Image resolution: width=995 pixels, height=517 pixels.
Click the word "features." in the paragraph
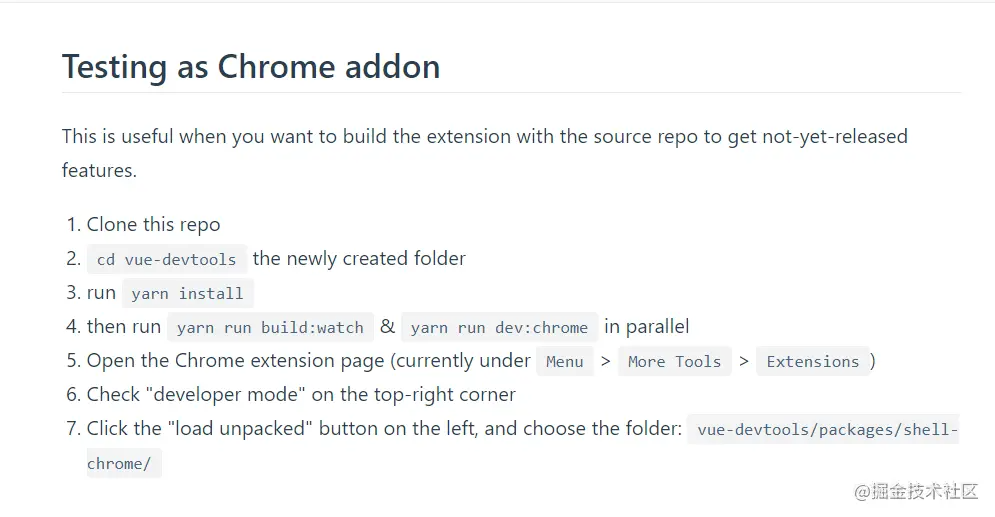pyautogui.click(x=99, y=170)
